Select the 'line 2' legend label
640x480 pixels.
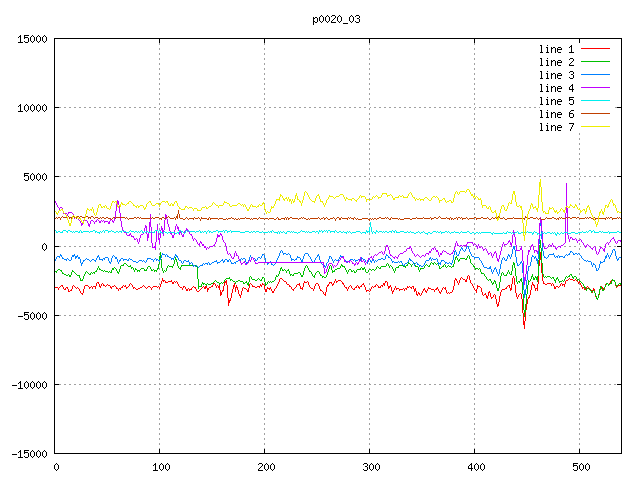tap(556, 62)
